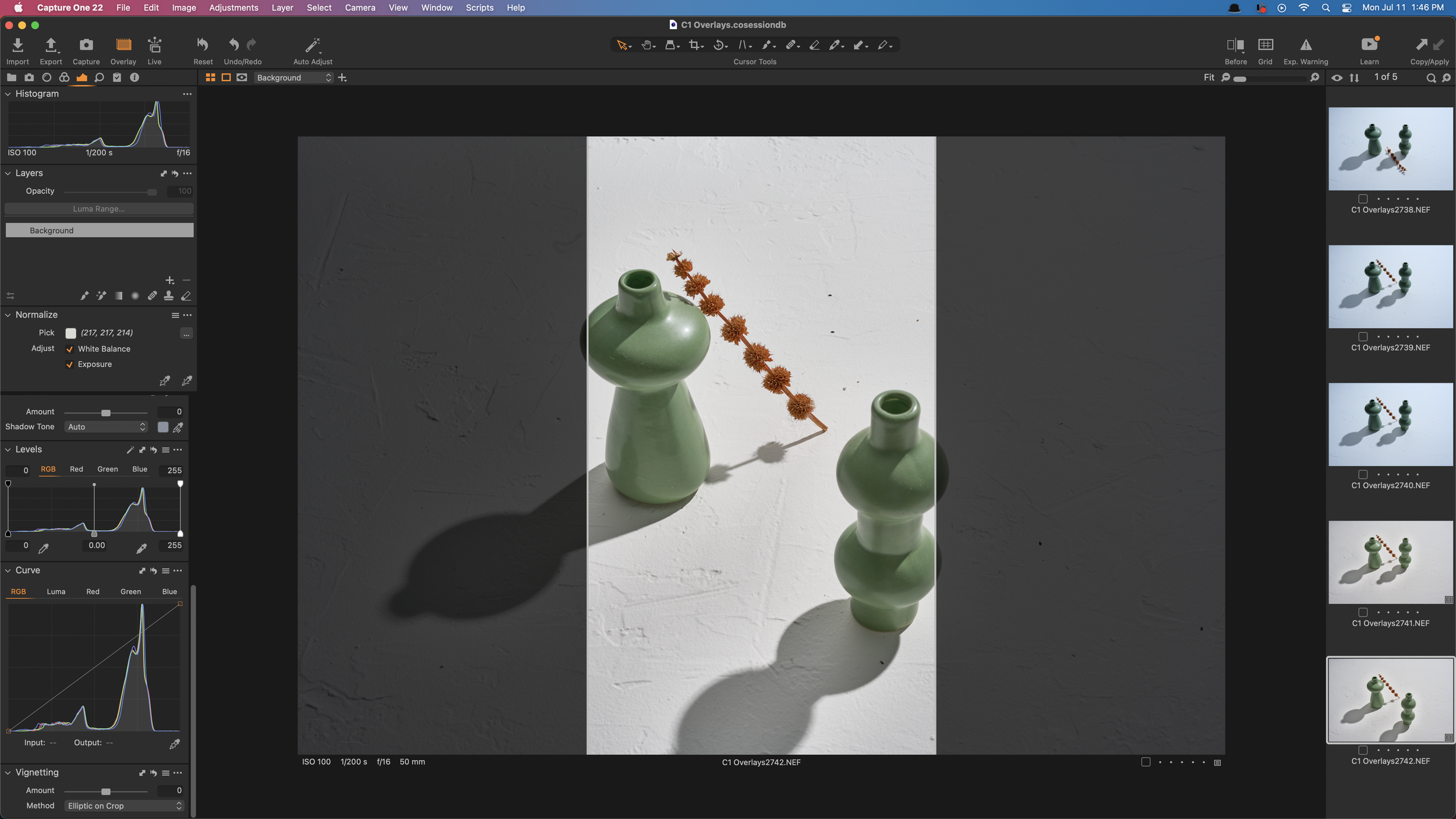Viewport: 1456px width, 819px height.
Task: Click the Before comparison icon
Action: [x=1235, y=45]
